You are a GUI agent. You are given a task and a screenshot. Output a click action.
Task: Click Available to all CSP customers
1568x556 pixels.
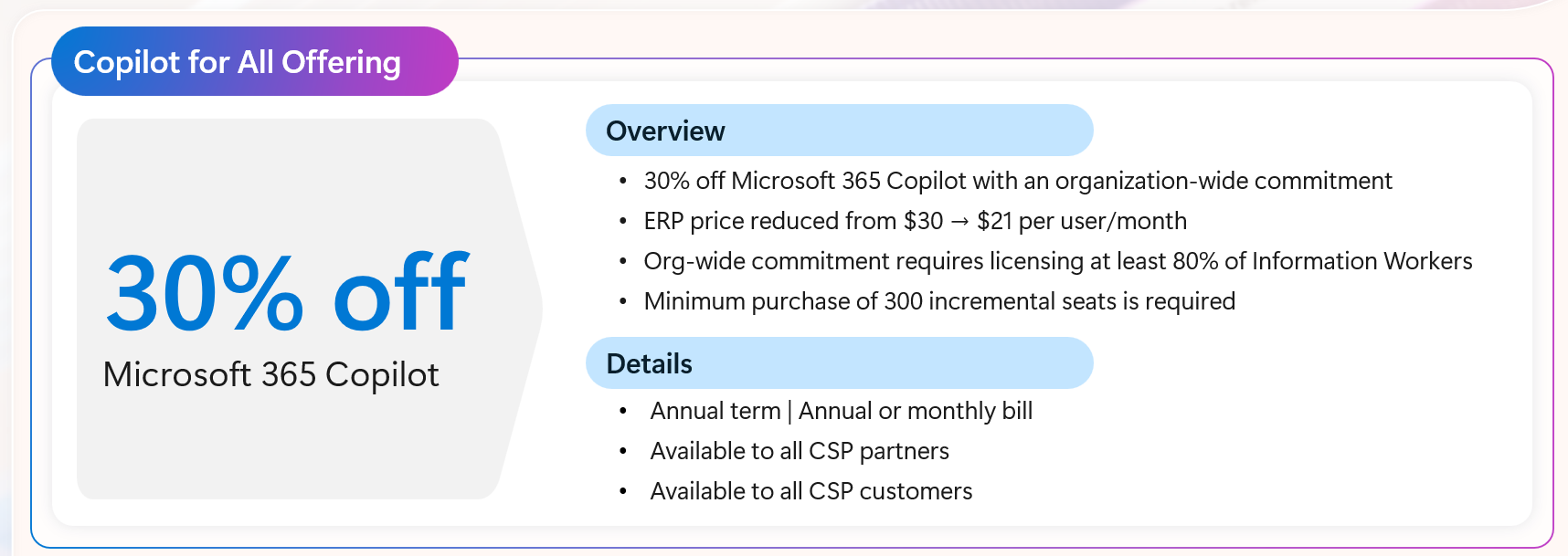[x=810, y=491]
